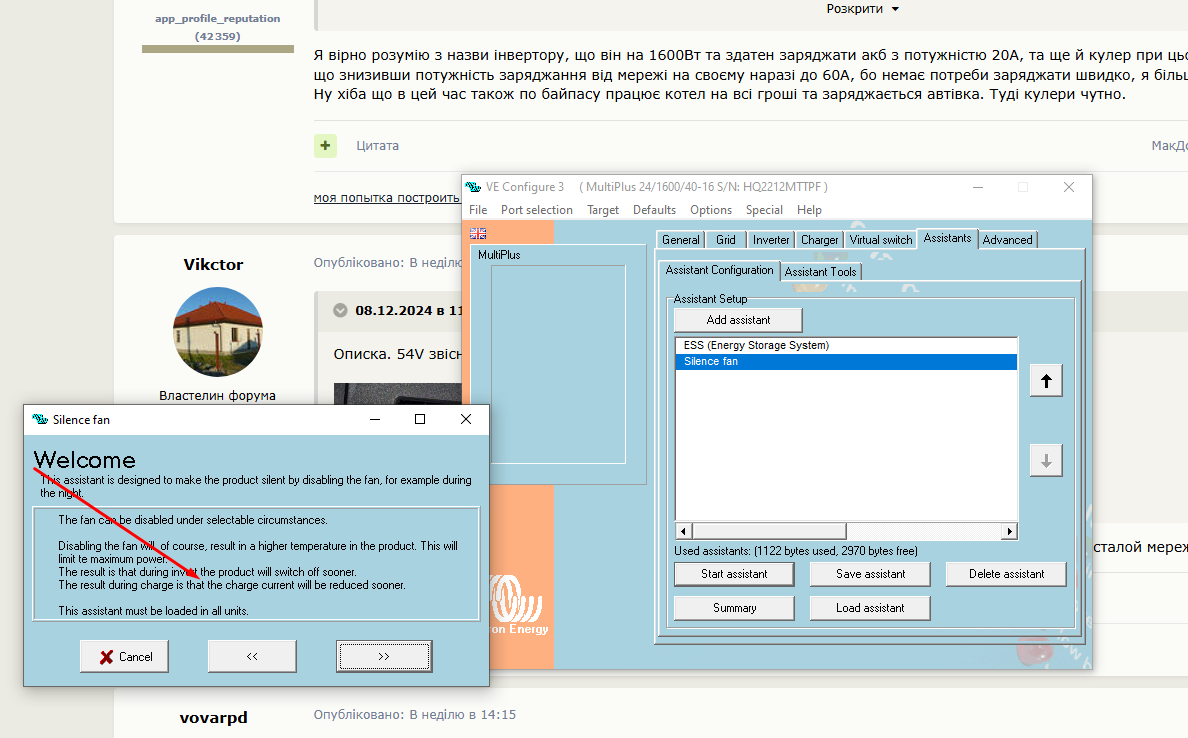Open Vikctor's profile name link
Viewport: 1188px width, 738px height.
click(x=213, y=264)
